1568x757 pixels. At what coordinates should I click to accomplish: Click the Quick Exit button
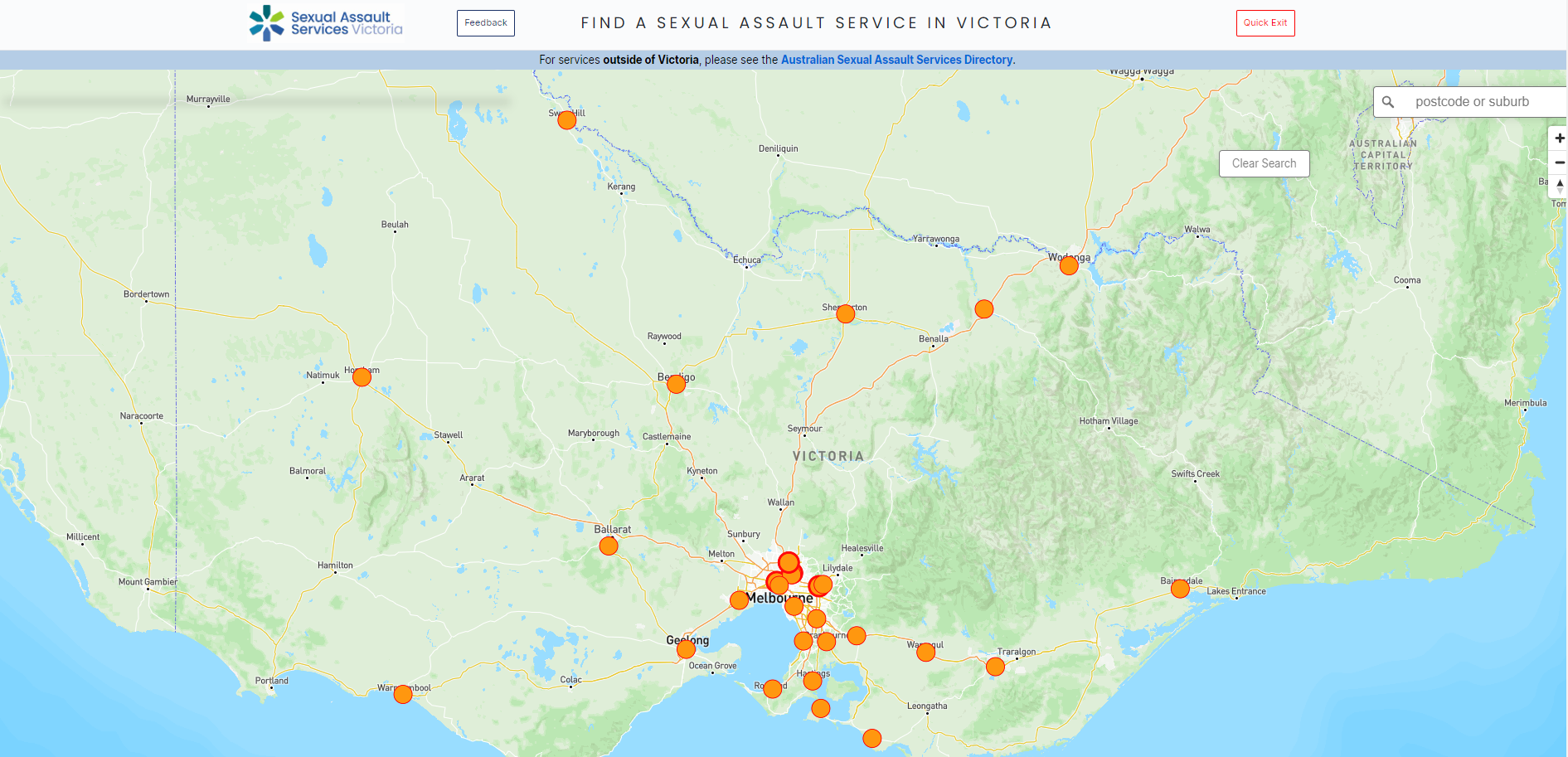(x=1265, y=23)
